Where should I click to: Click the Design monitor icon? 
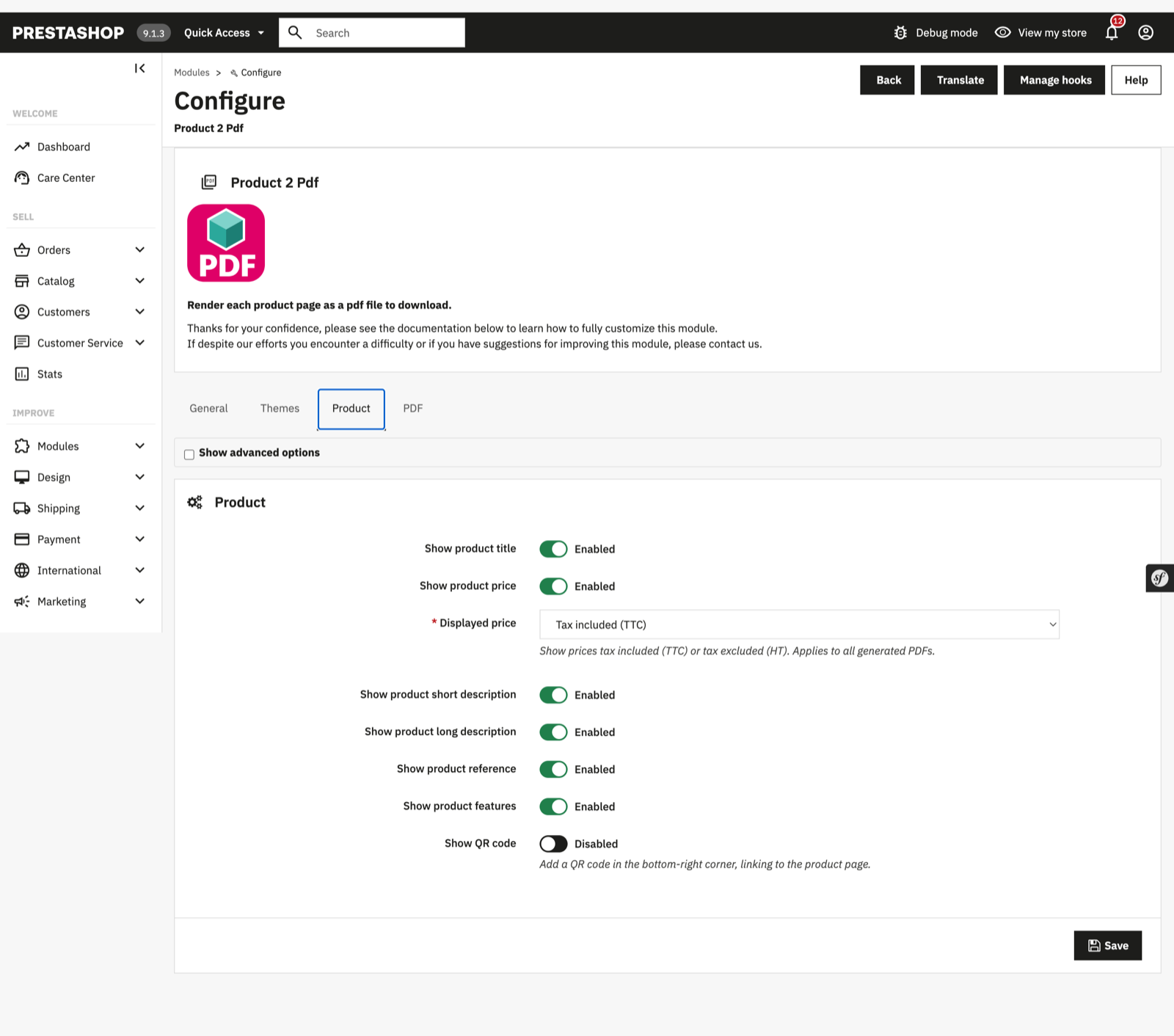(22, 477)
